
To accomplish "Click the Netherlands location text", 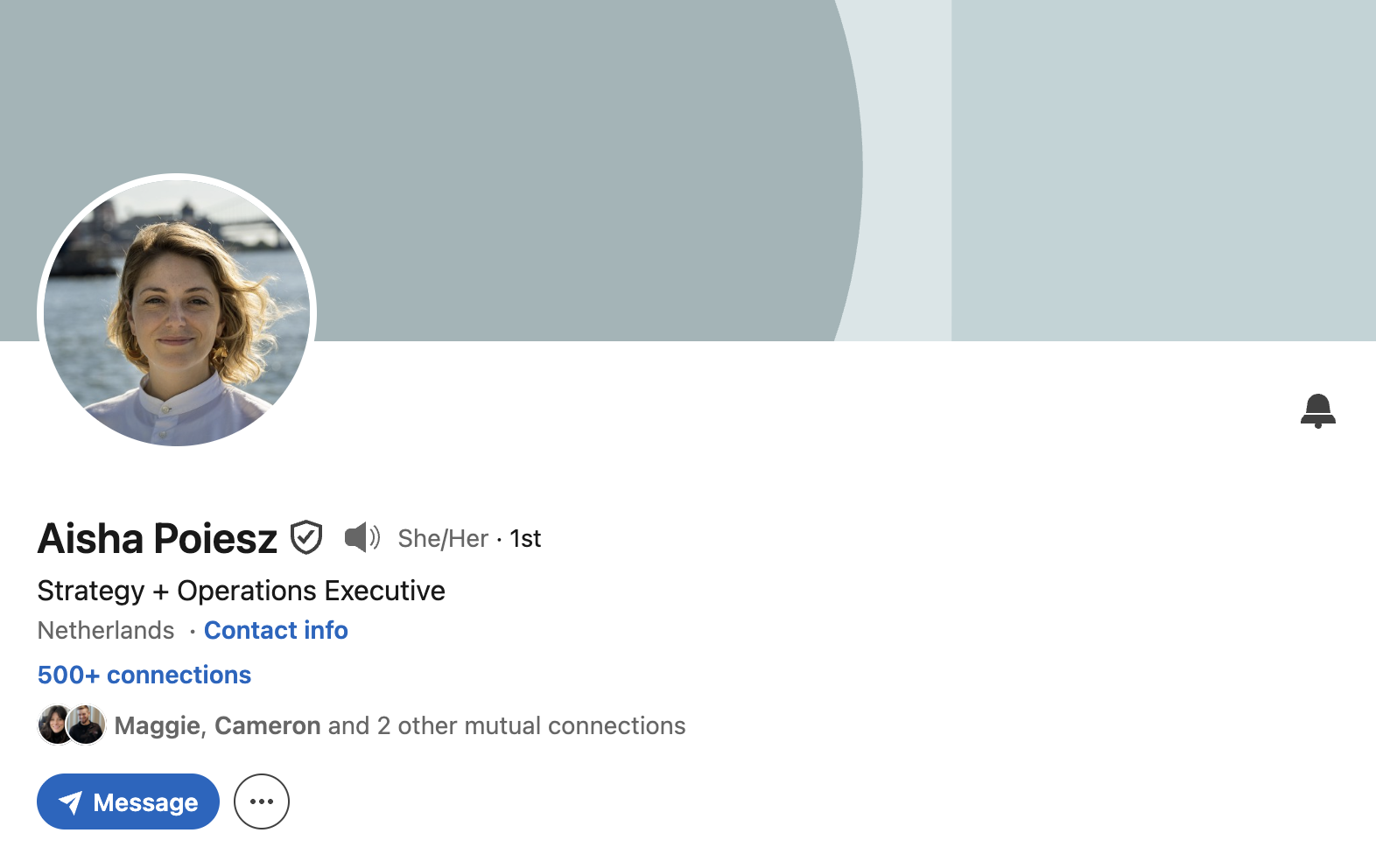I will (106, 630).
